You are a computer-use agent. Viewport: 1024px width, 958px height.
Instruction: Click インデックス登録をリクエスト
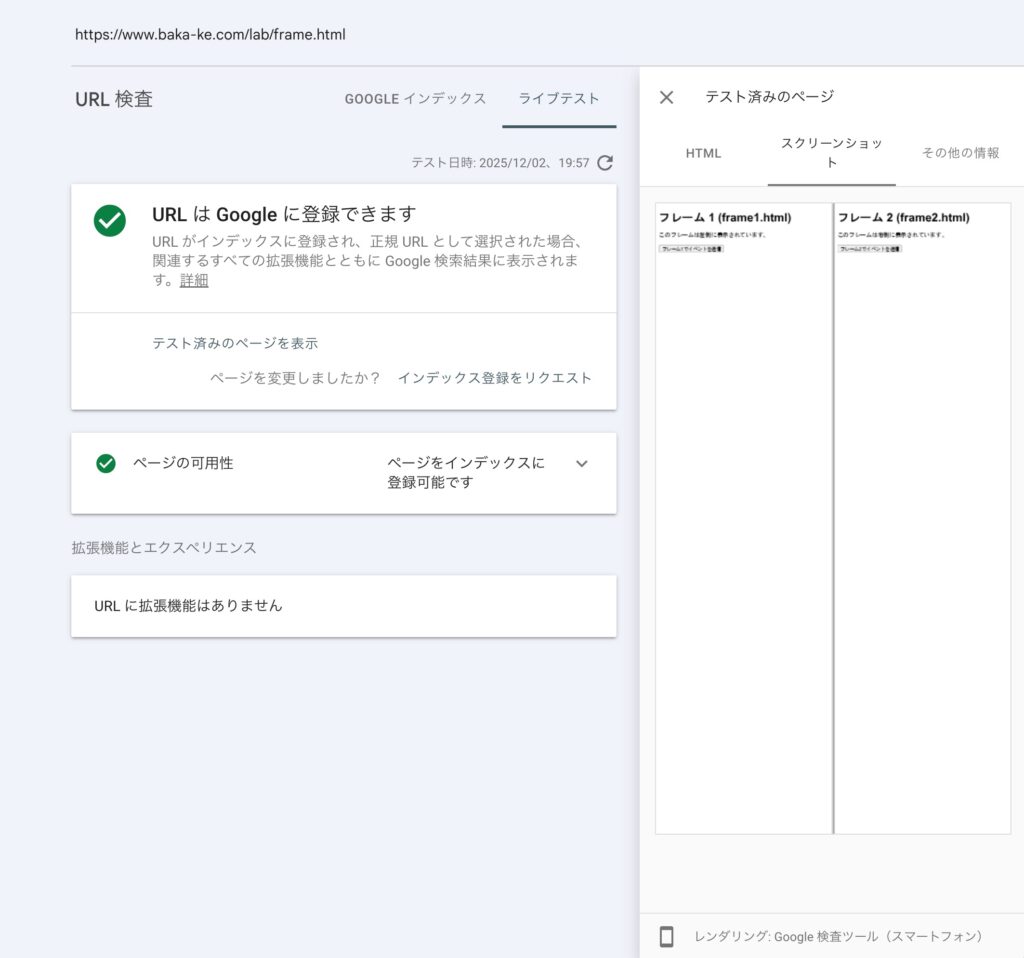[495, 378]
